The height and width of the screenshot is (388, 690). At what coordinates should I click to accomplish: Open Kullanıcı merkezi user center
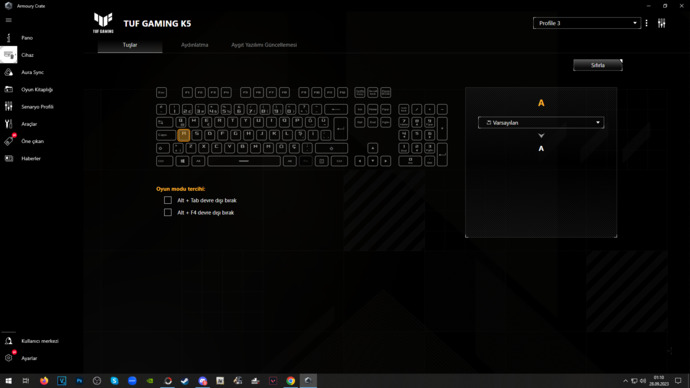pyautogui.click(x=40, y=341)
